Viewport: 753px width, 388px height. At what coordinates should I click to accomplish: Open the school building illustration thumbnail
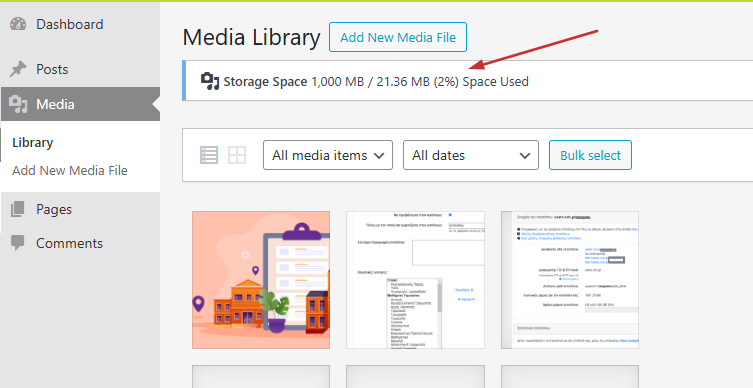[261, 280]
